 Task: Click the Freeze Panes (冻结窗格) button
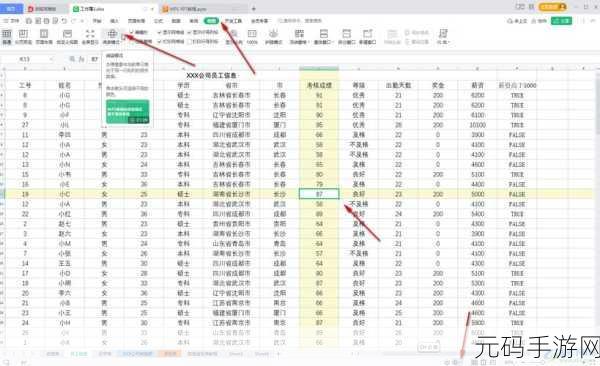(x=299, y=37)
